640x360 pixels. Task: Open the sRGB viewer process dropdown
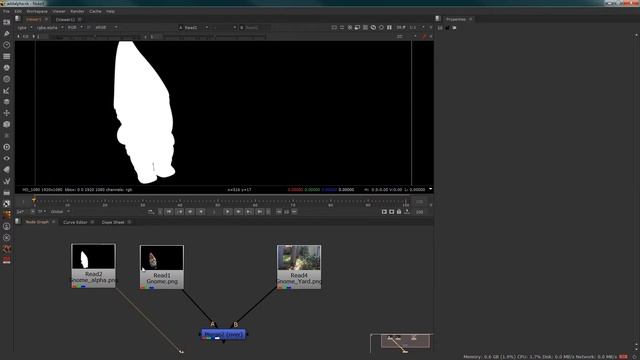pyautogui.click(x=106, y=27)
